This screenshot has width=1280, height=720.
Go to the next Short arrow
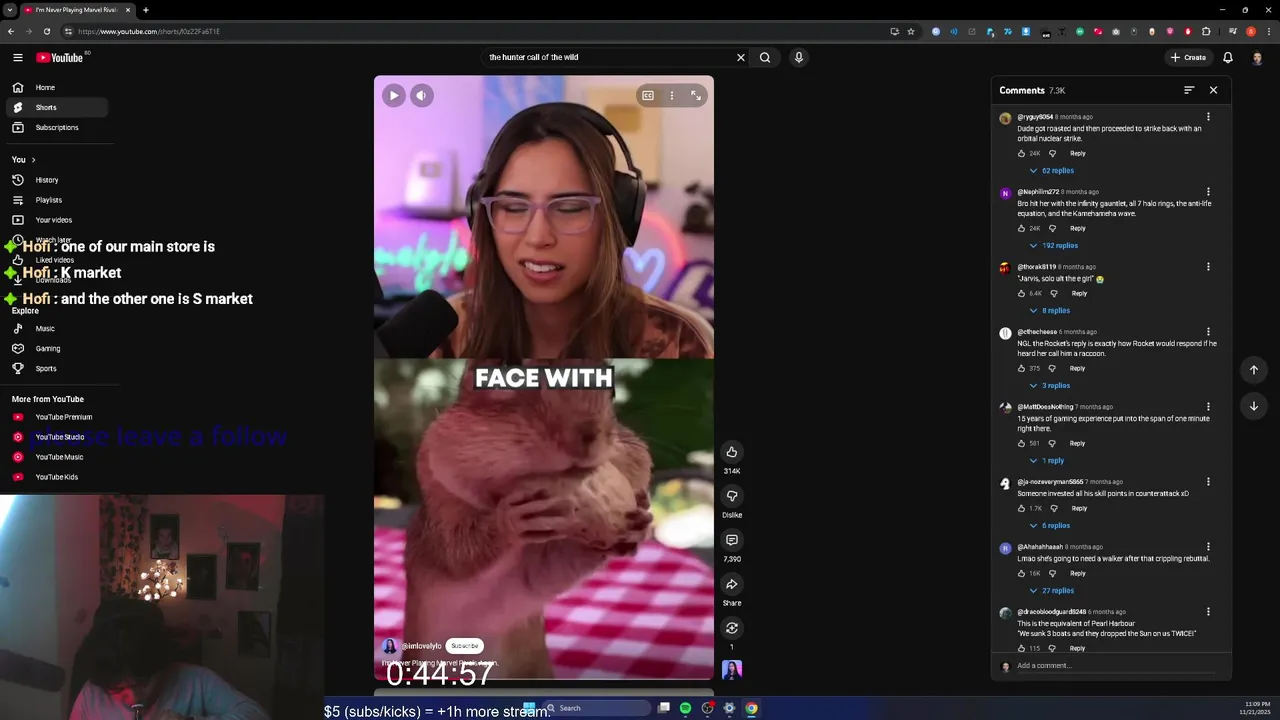(x=1254, y=406)
